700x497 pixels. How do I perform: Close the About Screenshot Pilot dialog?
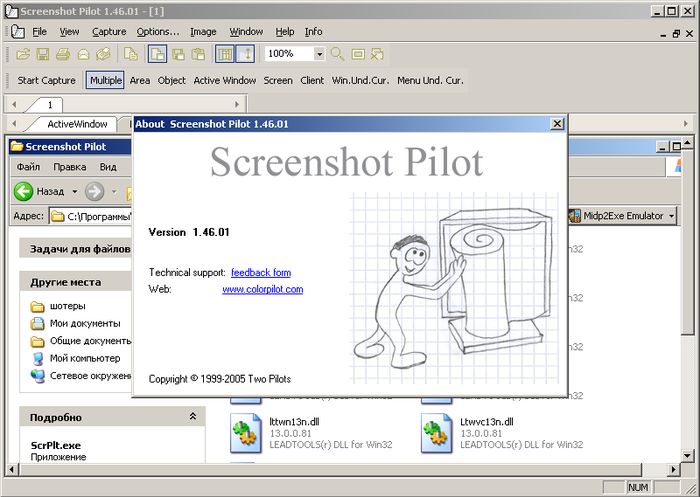click(557, 124)
